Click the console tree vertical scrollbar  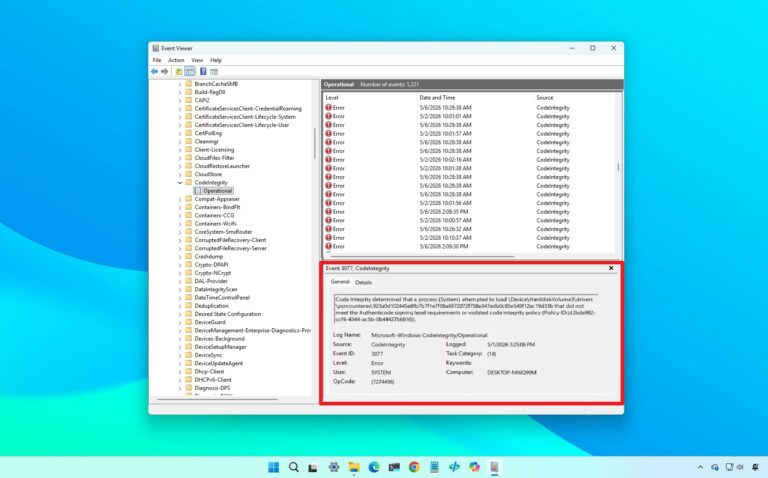pyautogui.click(x=314, y=143)
